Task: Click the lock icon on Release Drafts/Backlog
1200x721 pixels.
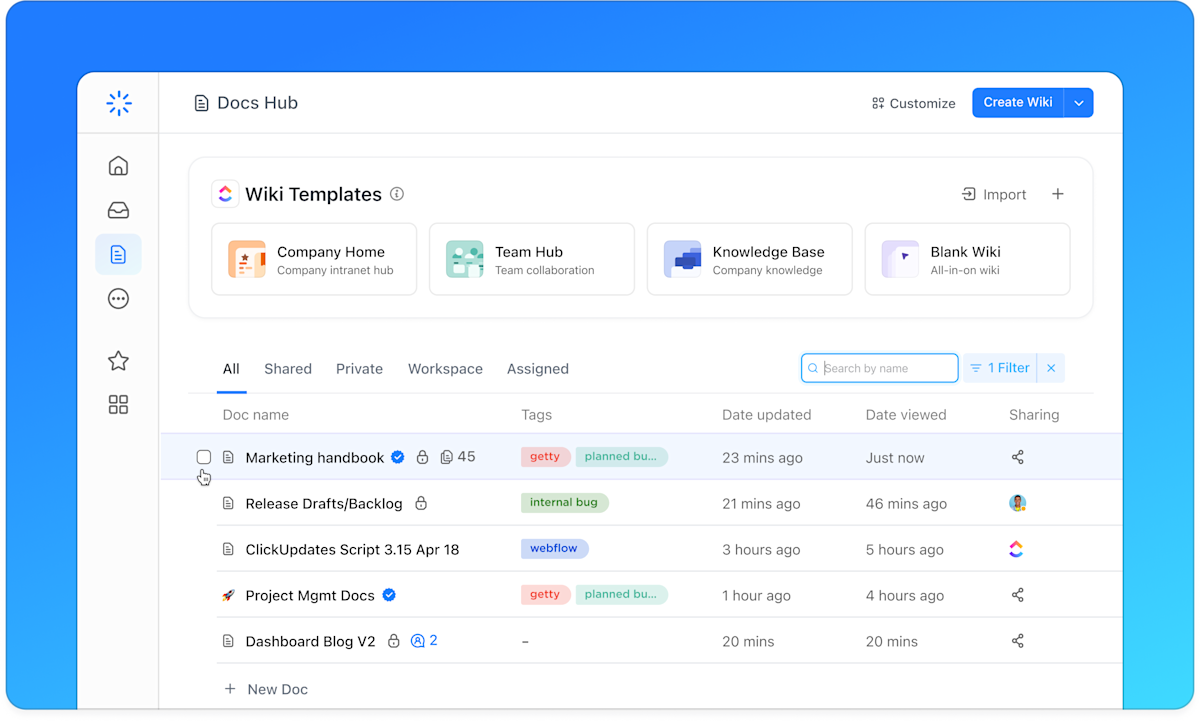Action: click(x=421, y=503)
